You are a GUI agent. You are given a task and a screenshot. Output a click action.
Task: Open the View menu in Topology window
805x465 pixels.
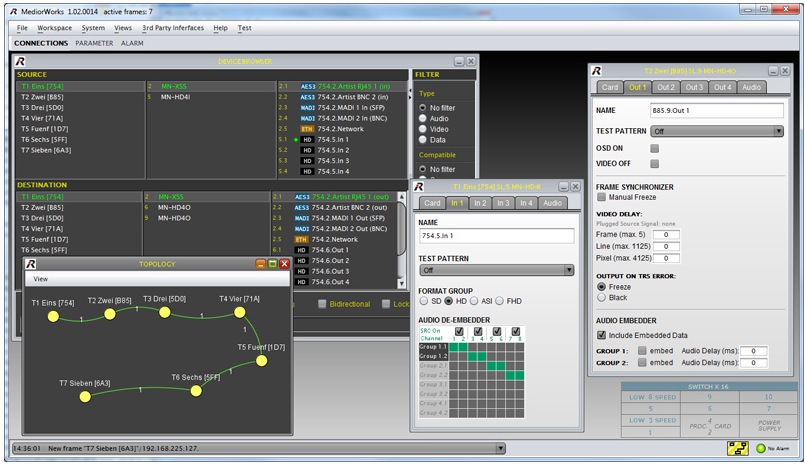(41, 279)
